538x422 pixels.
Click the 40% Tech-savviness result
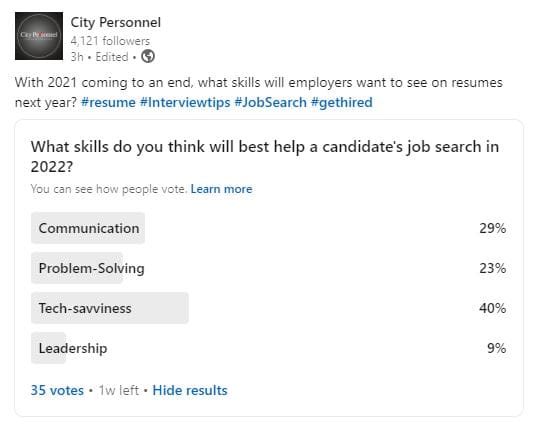coord(493,308)
